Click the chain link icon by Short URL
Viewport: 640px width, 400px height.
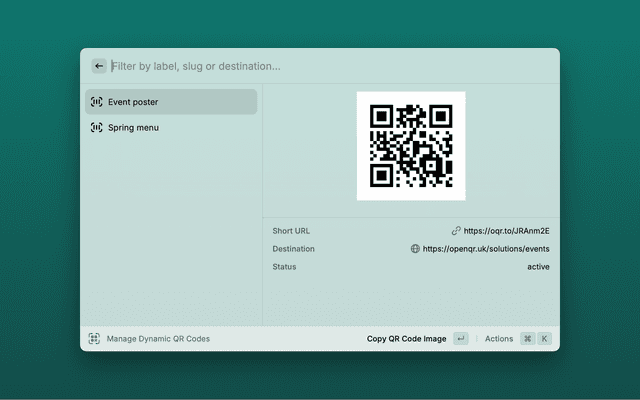tap(456, 231)
